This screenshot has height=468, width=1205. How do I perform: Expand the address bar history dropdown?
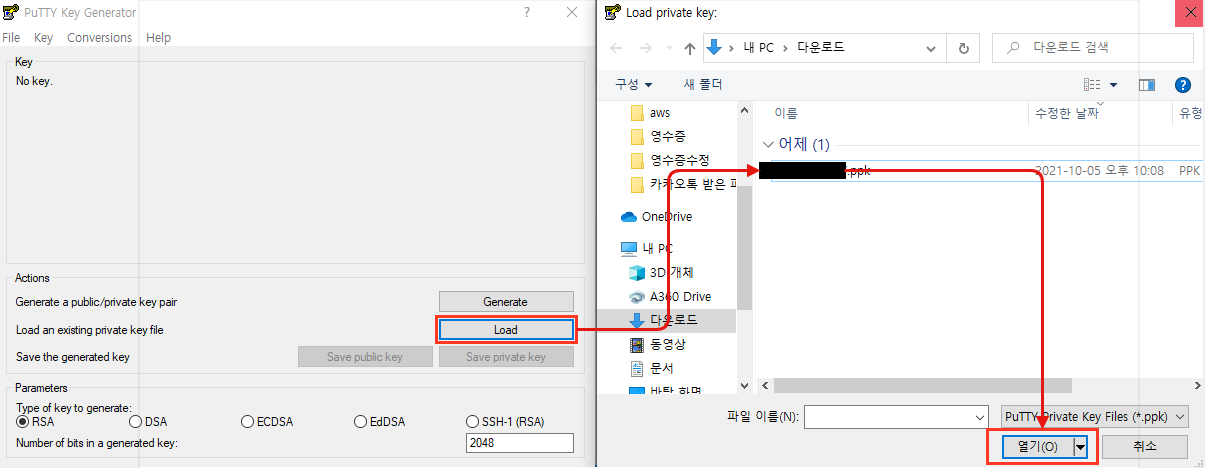[931, 48]
